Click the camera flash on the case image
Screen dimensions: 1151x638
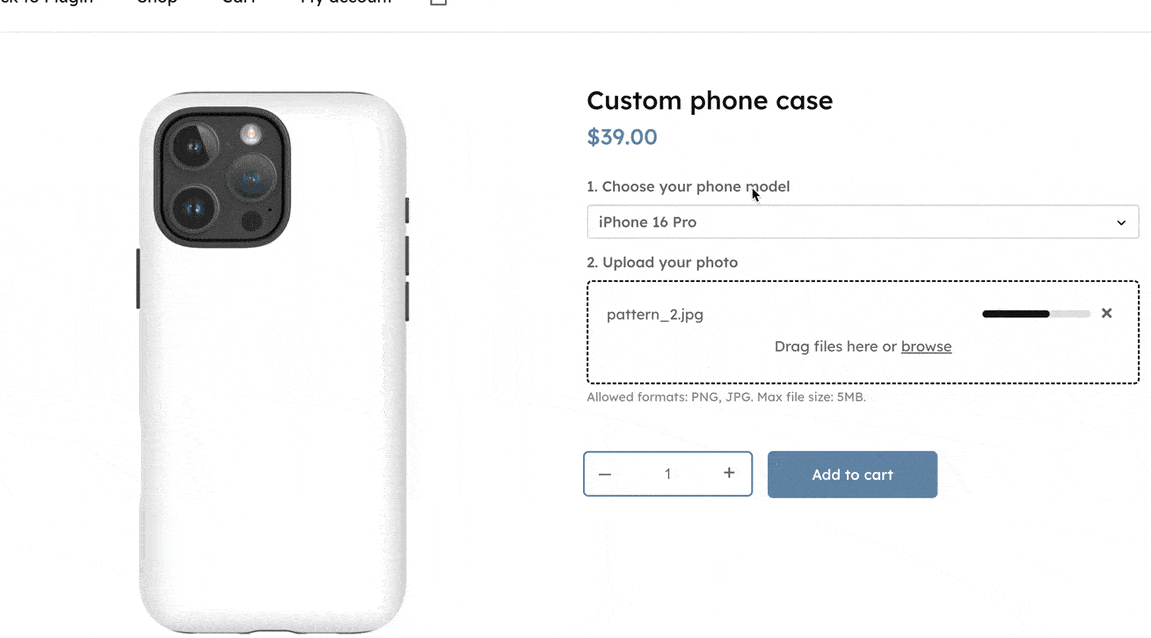250,133
